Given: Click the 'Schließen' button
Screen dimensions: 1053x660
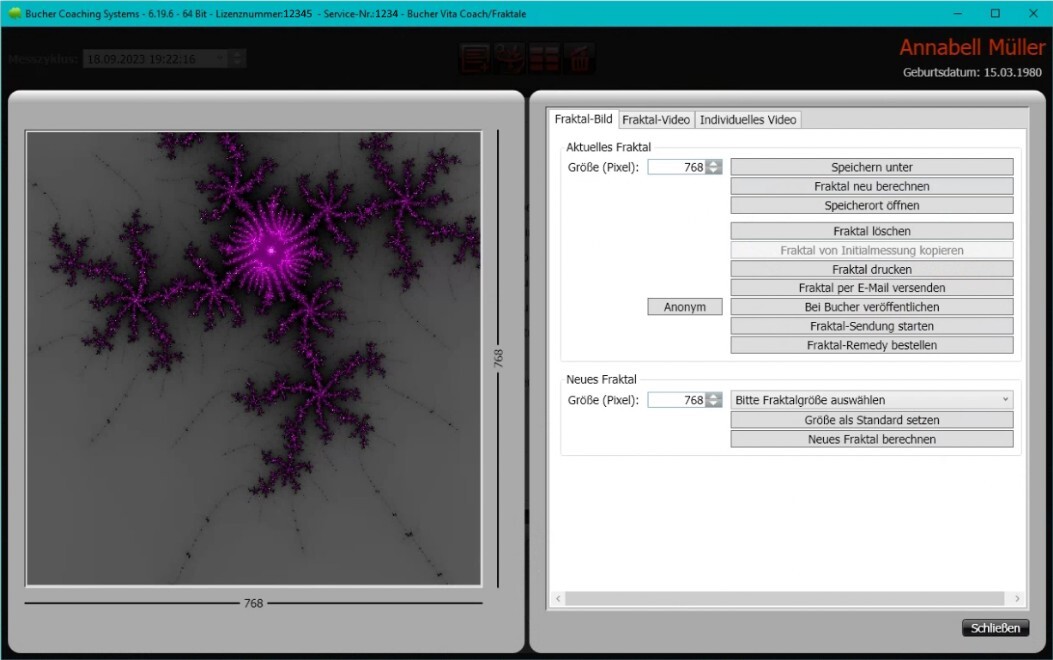Looking at the screenshot, I should 995,628.
